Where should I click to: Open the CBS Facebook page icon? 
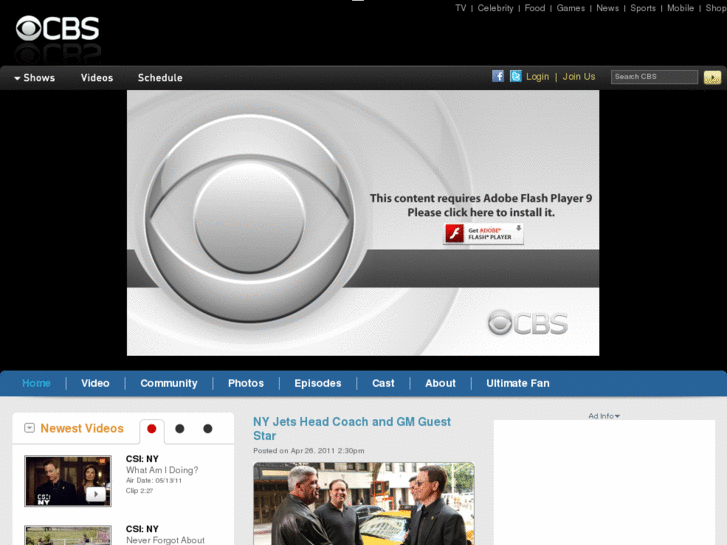tap(498, 76)
